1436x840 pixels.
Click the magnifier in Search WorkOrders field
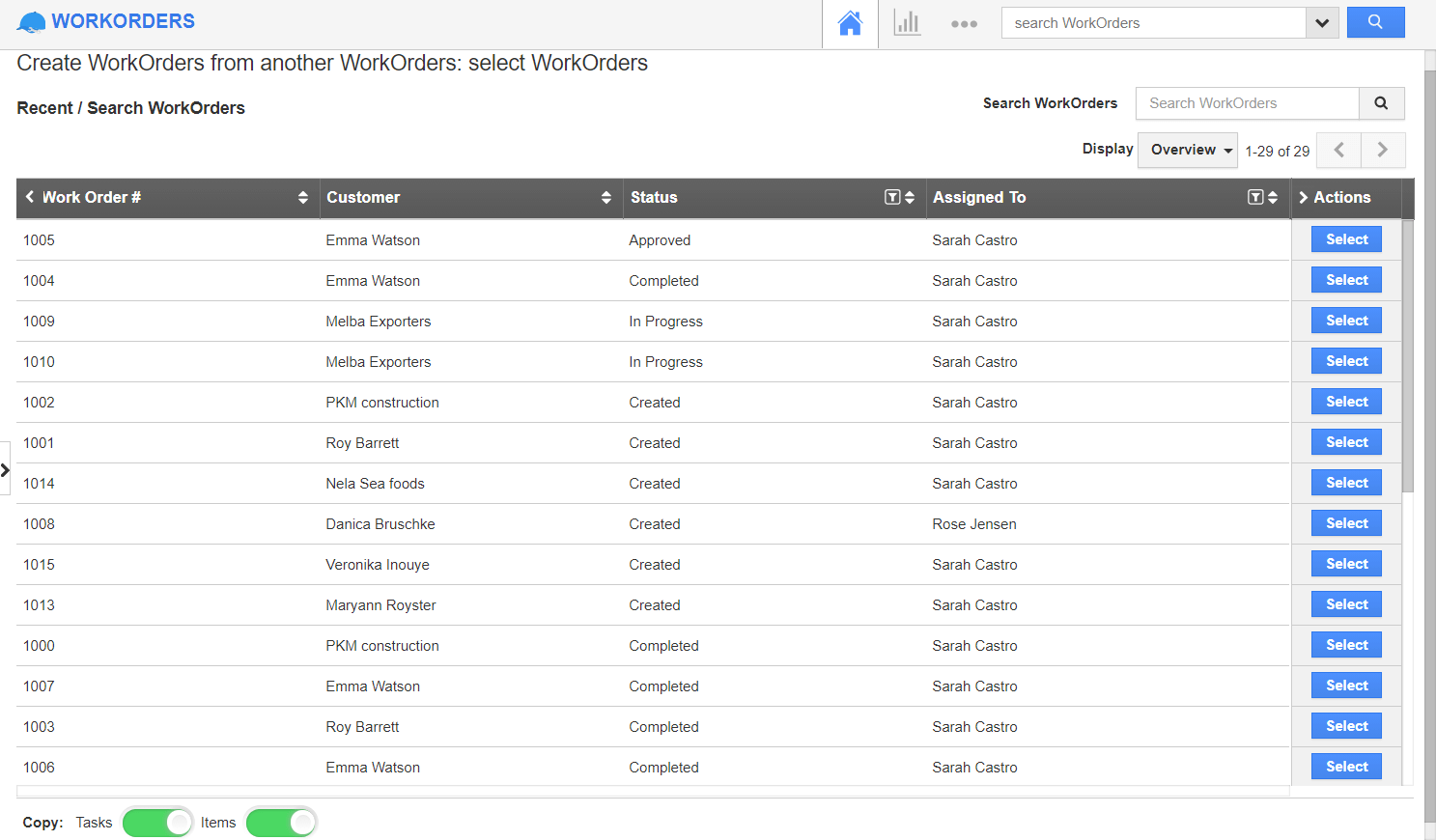[x=1381, y=103]
